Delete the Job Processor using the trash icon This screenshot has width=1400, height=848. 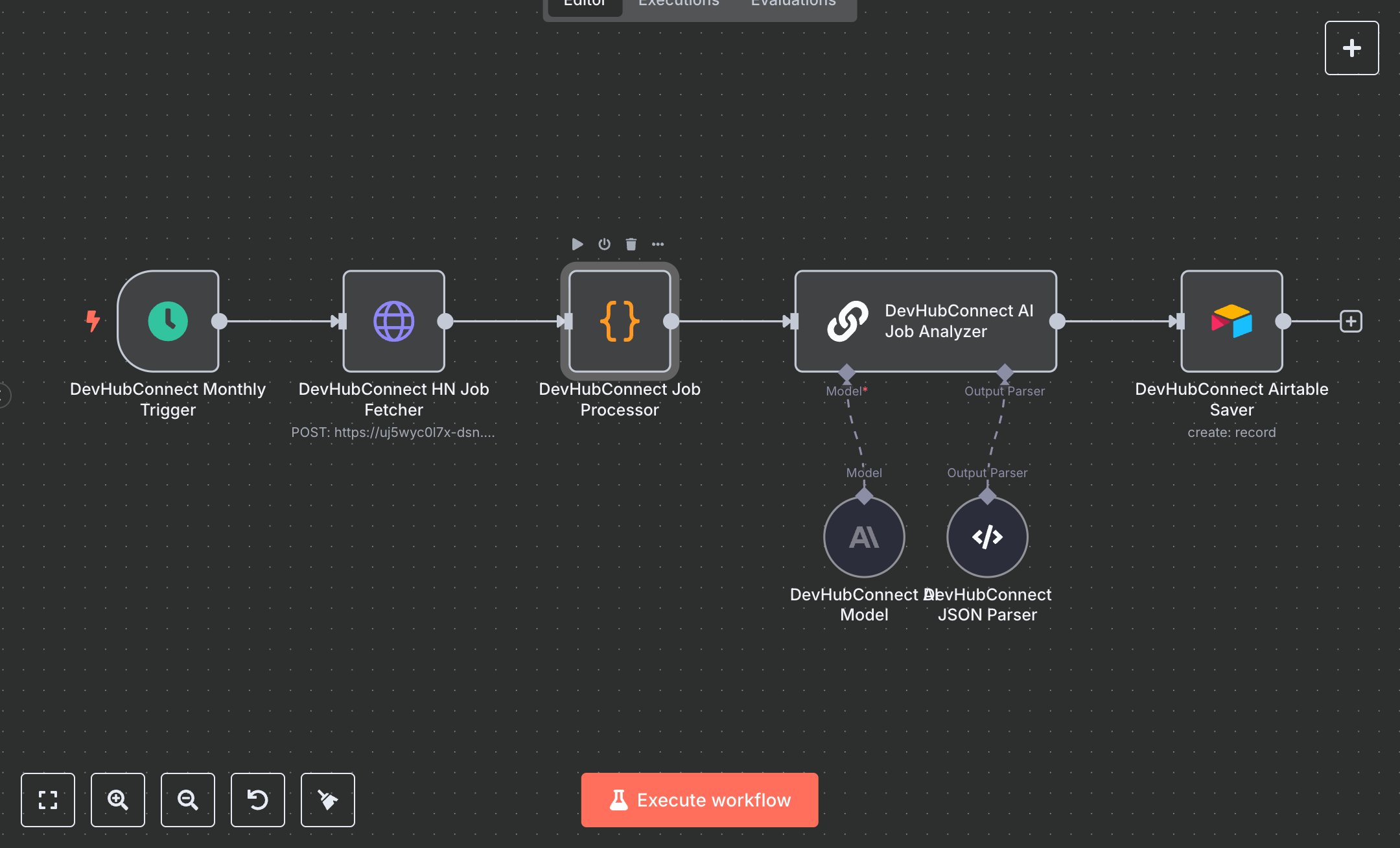click(x=631, y=244)
